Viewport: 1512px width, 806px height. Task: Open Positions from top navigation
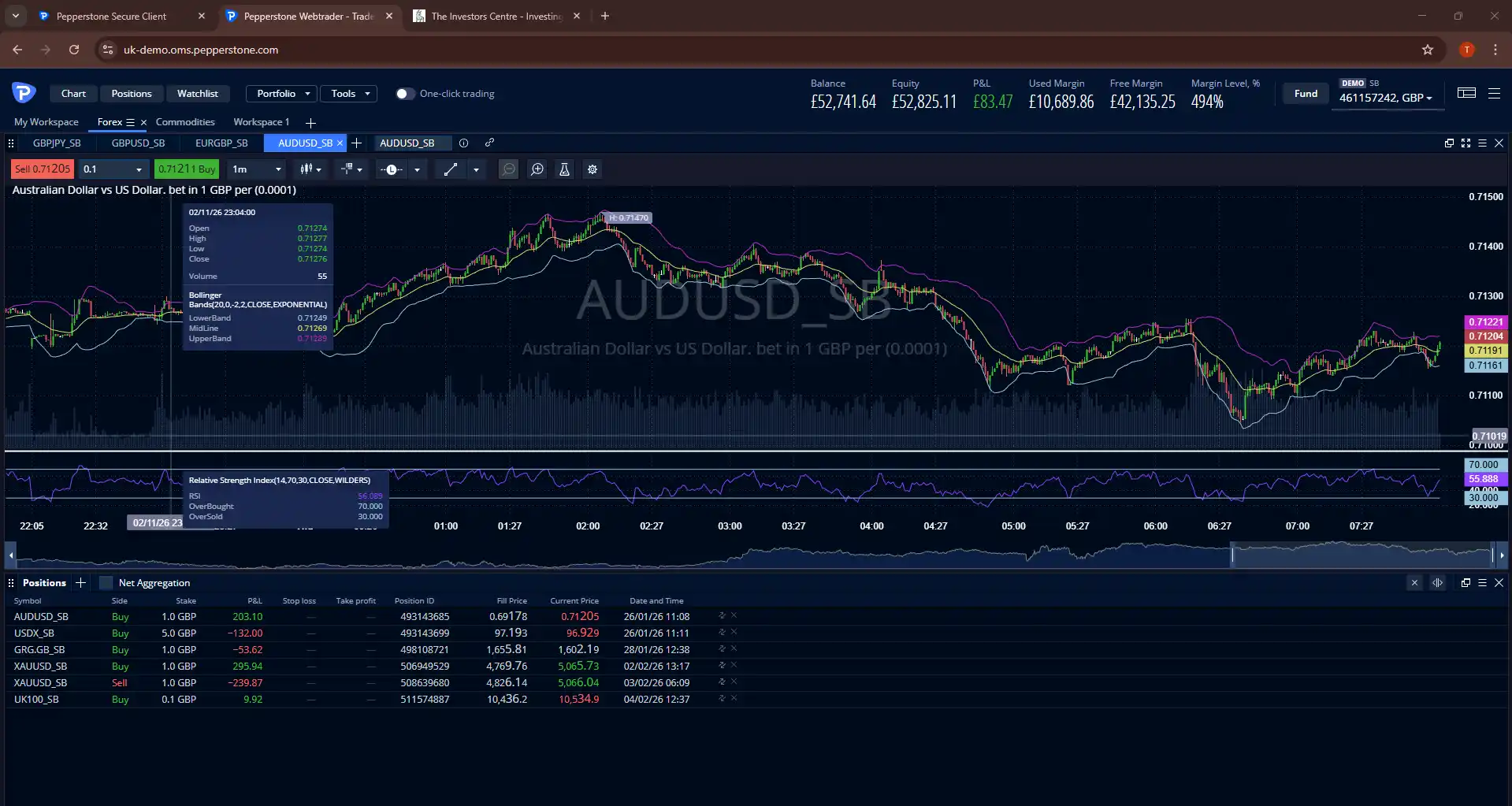click(132, 94)
